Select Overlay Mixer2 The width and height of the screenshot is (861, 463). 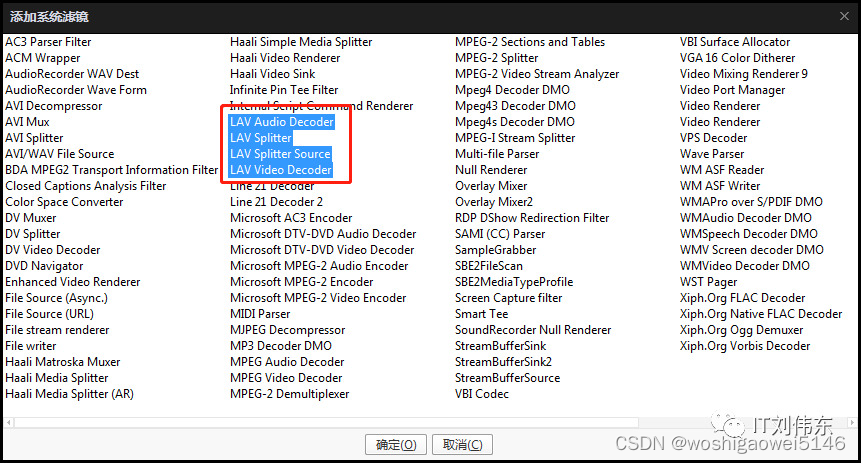[494, 202]
